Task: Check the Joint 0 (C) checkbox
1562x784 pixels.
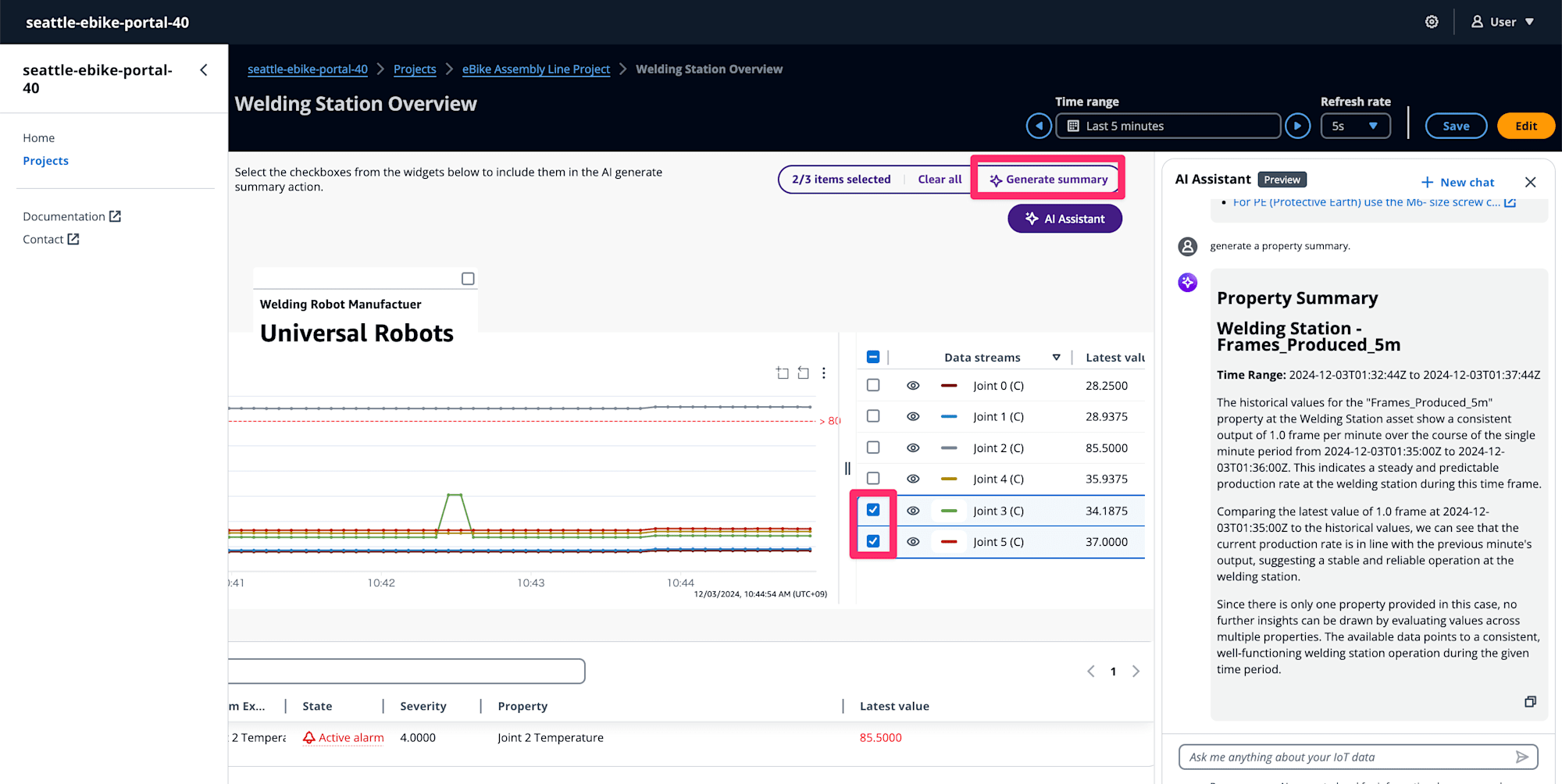Action: point(873,385)
